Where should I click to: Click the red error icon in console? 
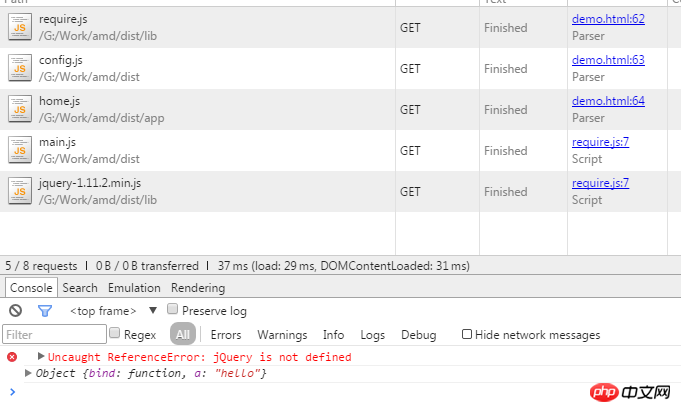pyautogui.click(x=12, y=357)
